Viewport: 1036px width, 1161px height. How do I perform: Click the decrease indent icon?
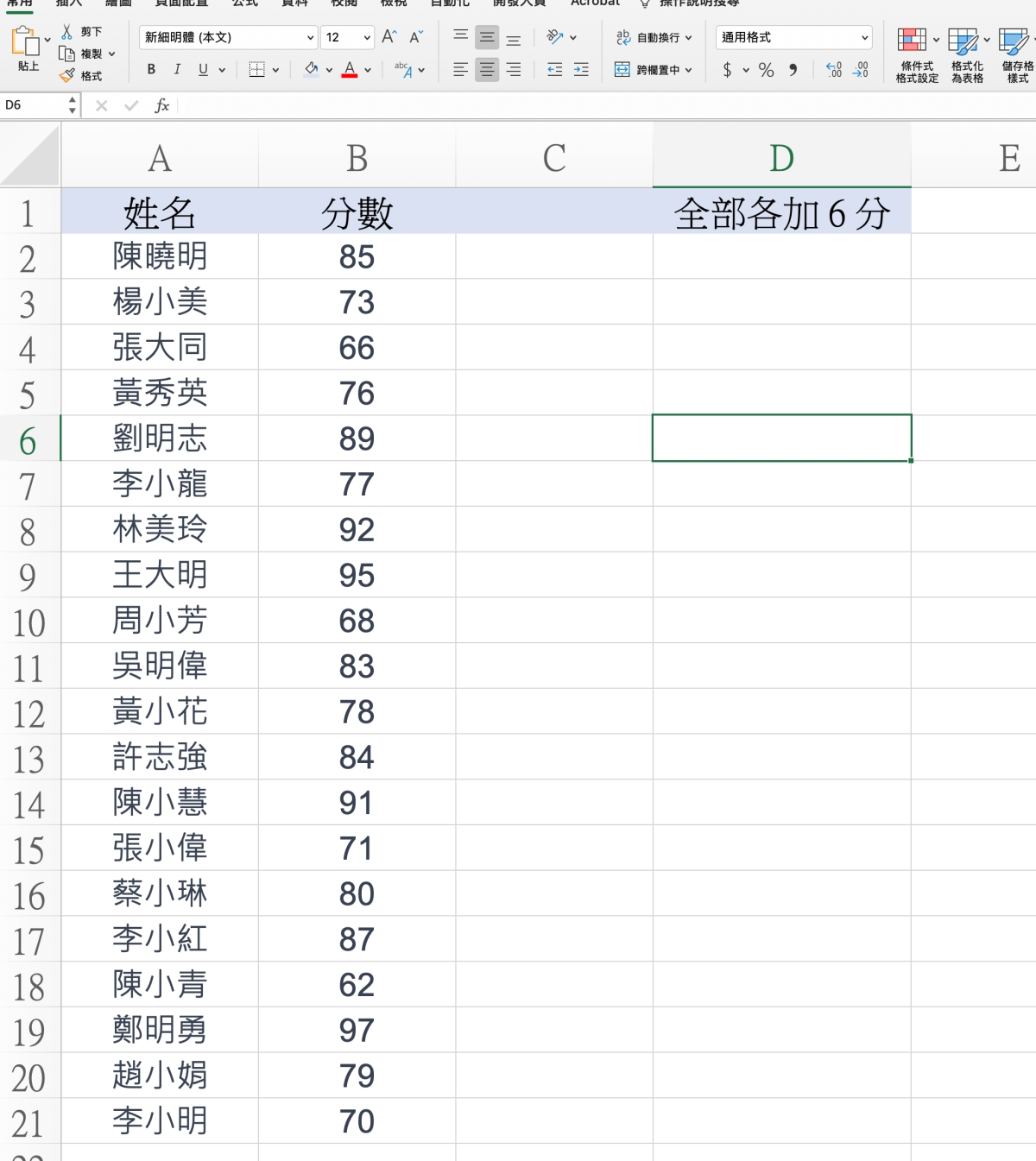555,69
